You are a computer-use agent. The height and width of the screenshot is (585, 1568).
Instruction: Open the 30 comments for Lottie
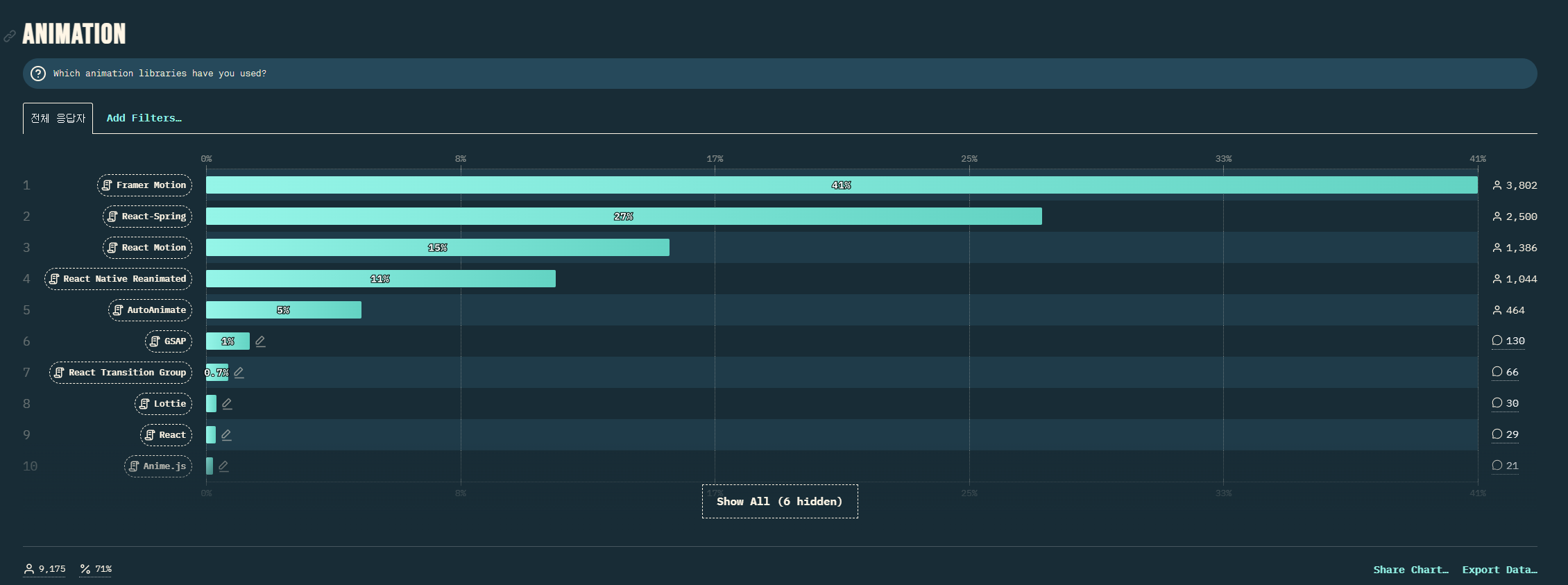(x=1506, y=403)
